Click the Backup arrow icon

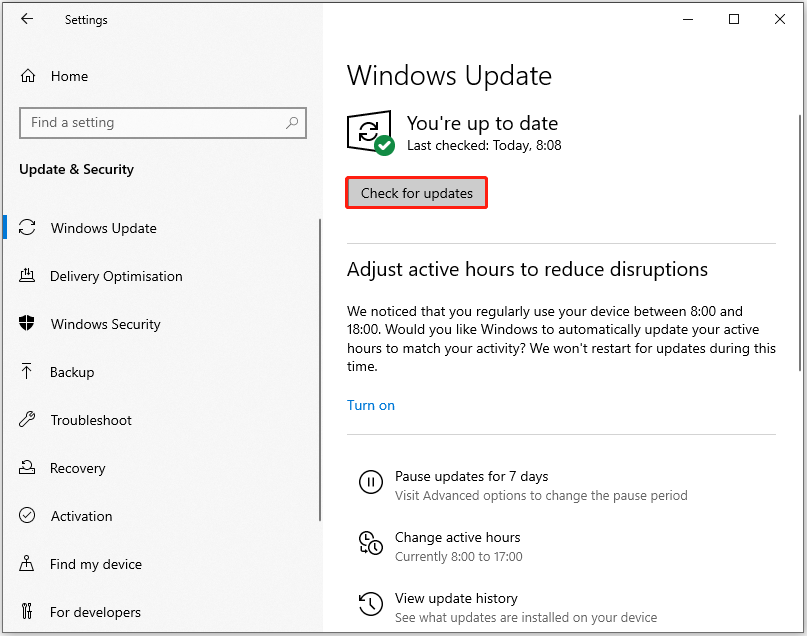(x=28, y=372)
